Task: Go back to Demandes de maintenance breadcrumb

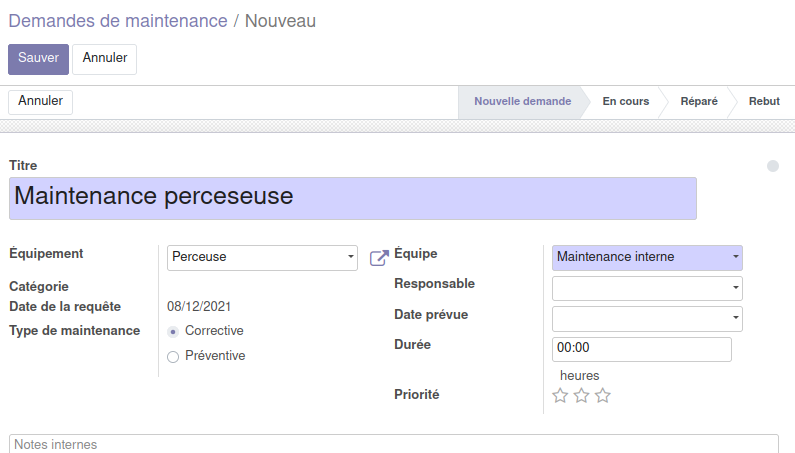Action: coord(118,21)
